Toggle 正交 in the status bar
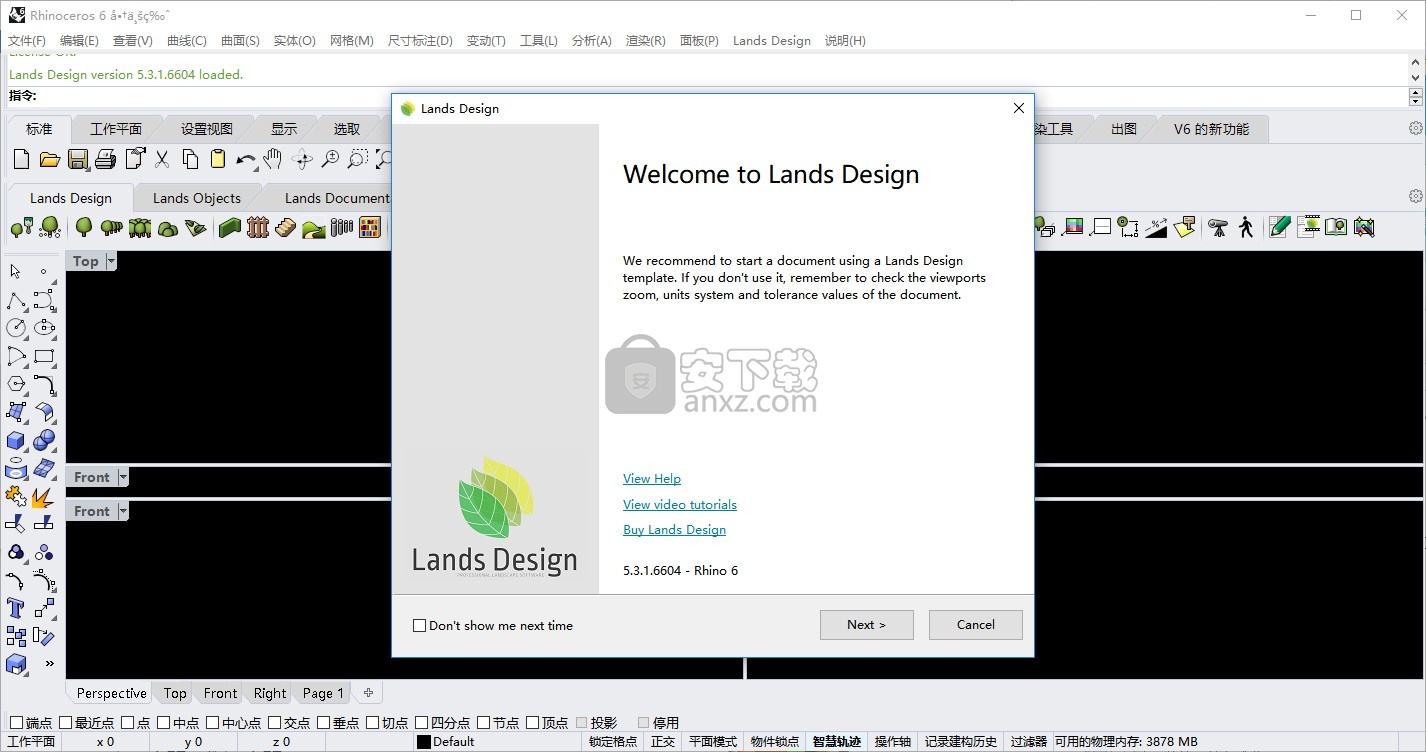Screen dimensions: 1426x752 663,742
